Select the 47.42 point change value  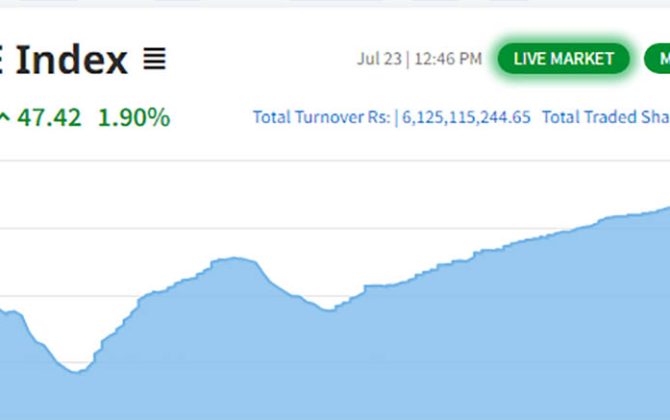click(49, 118)
